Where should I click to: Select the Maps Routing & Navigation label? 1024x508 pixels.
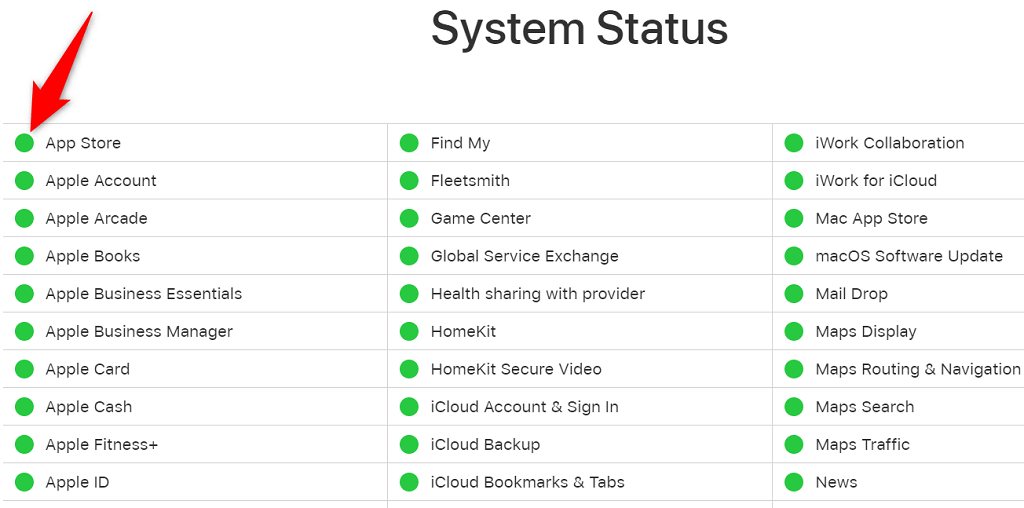tap(918, 369)
